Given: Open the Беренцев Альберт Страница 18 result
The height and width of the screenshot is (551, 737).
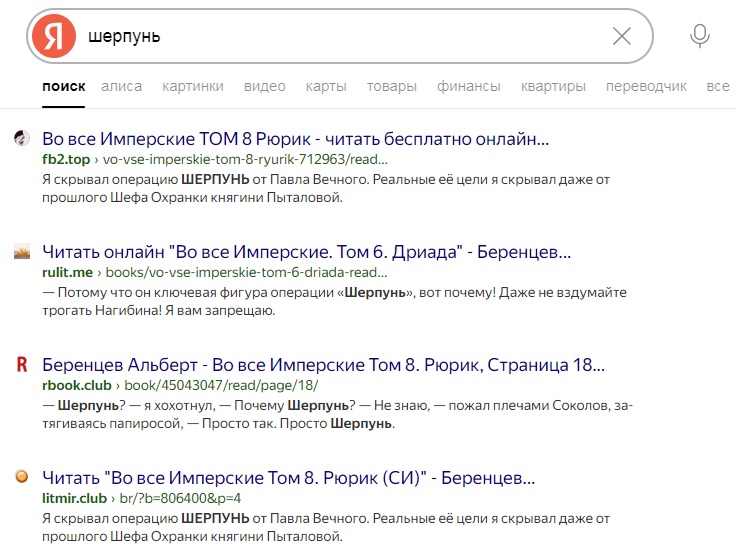Looking at the screenshot, I should 323,365.
